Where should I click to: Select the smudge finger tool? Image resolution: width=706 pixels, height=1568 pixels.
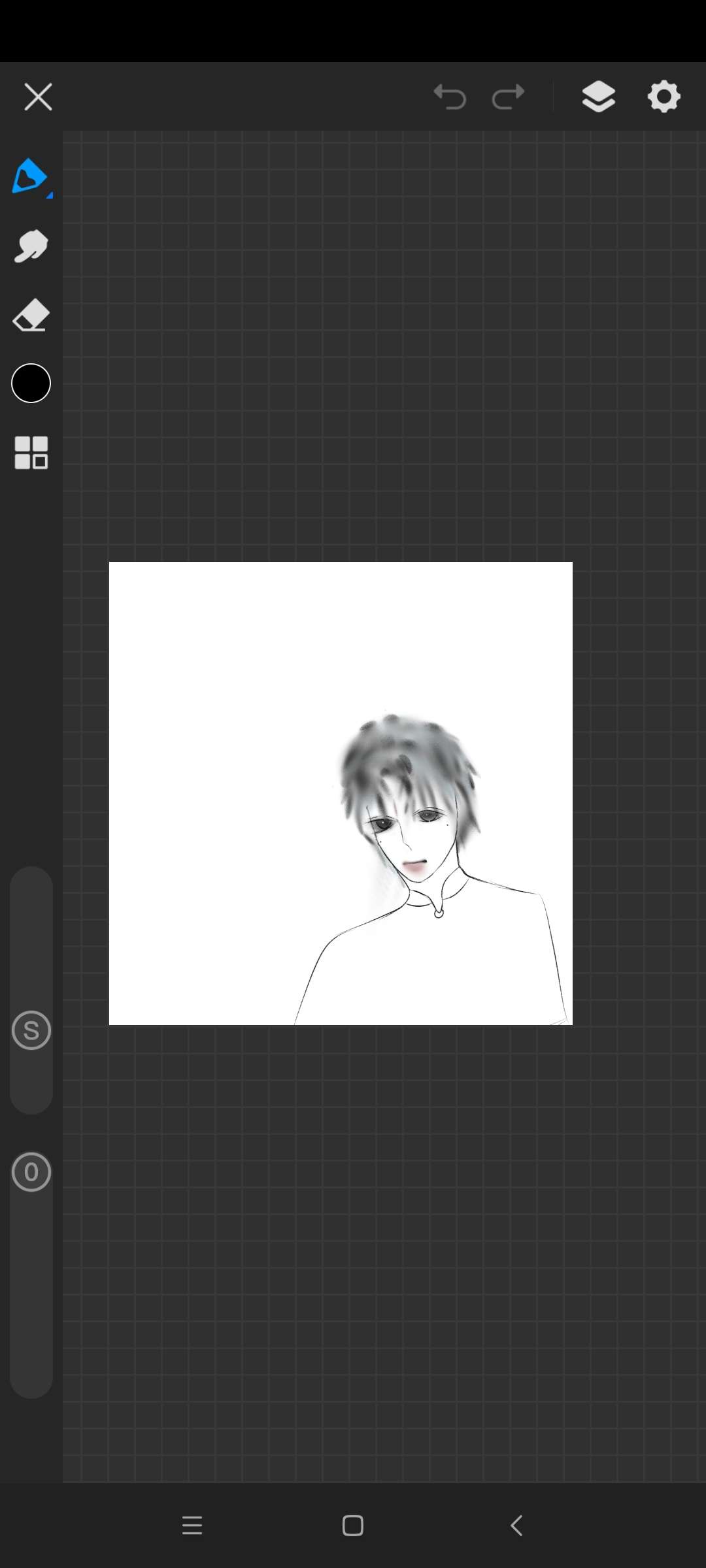[31, 246]
